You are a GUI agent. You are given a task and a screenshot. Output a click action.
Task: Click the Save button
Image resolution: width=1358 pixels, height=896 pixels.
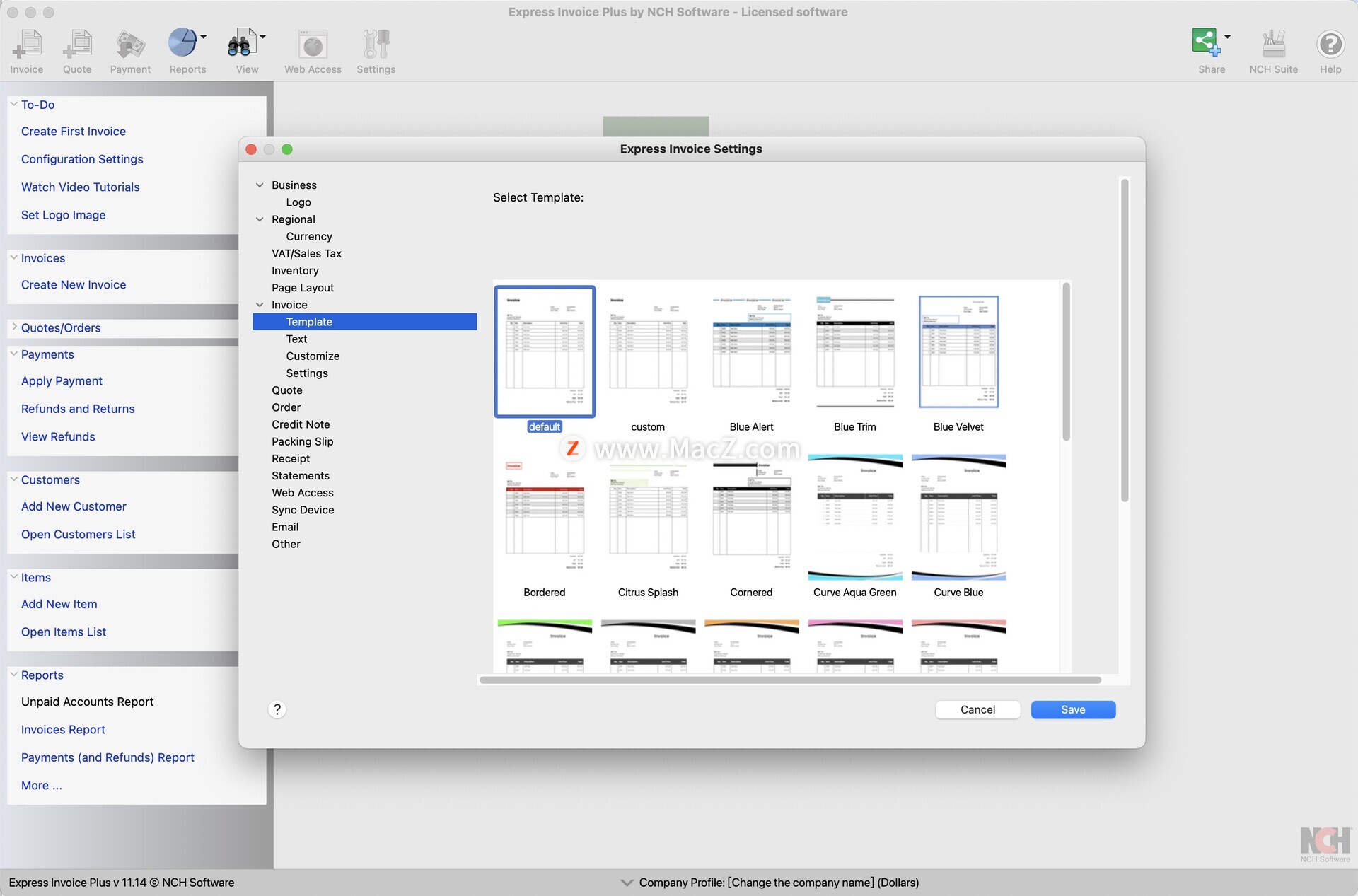1073,709
